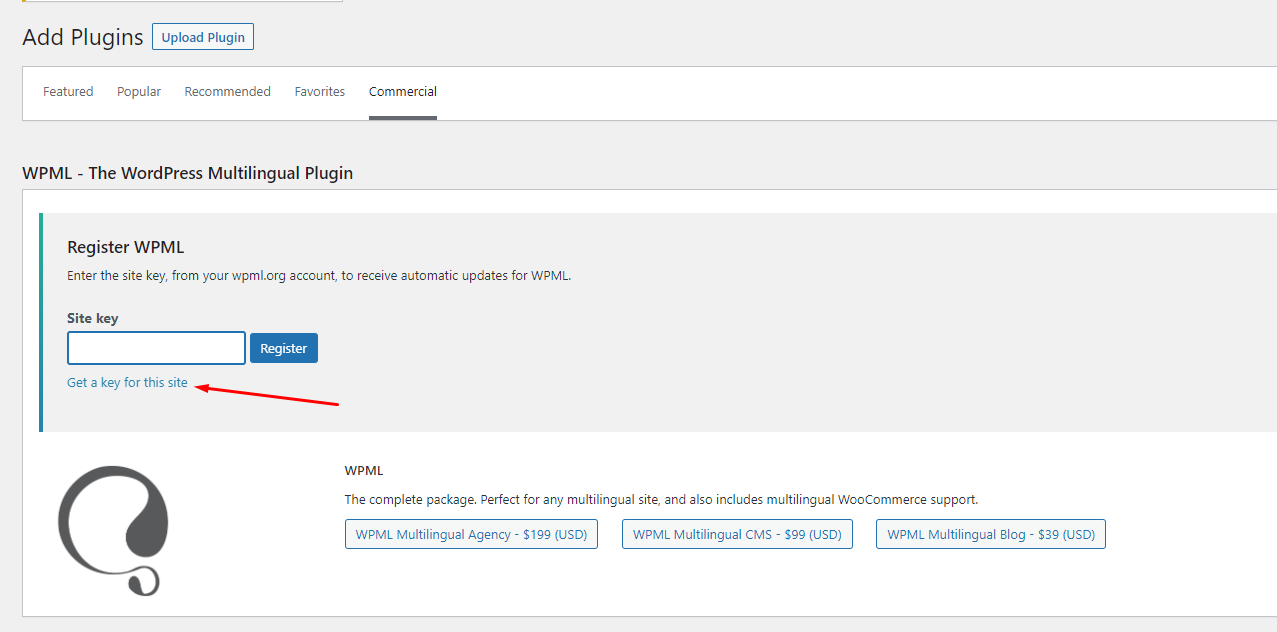Image resolution: width=1277 pixels, height=632 pixels.
Task: Choose WPML Multilingual Blog - $39 (USD)
Action: point(991,534)
